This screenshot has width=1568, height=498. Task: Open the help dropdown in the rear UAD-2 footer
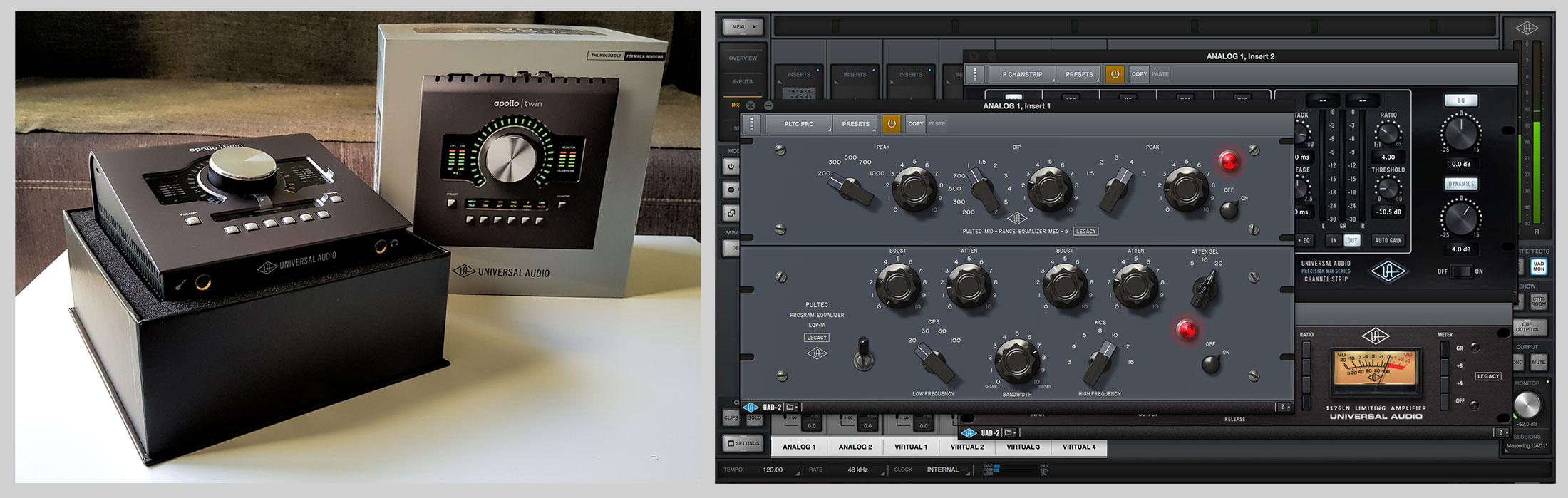click(1502, 432)
